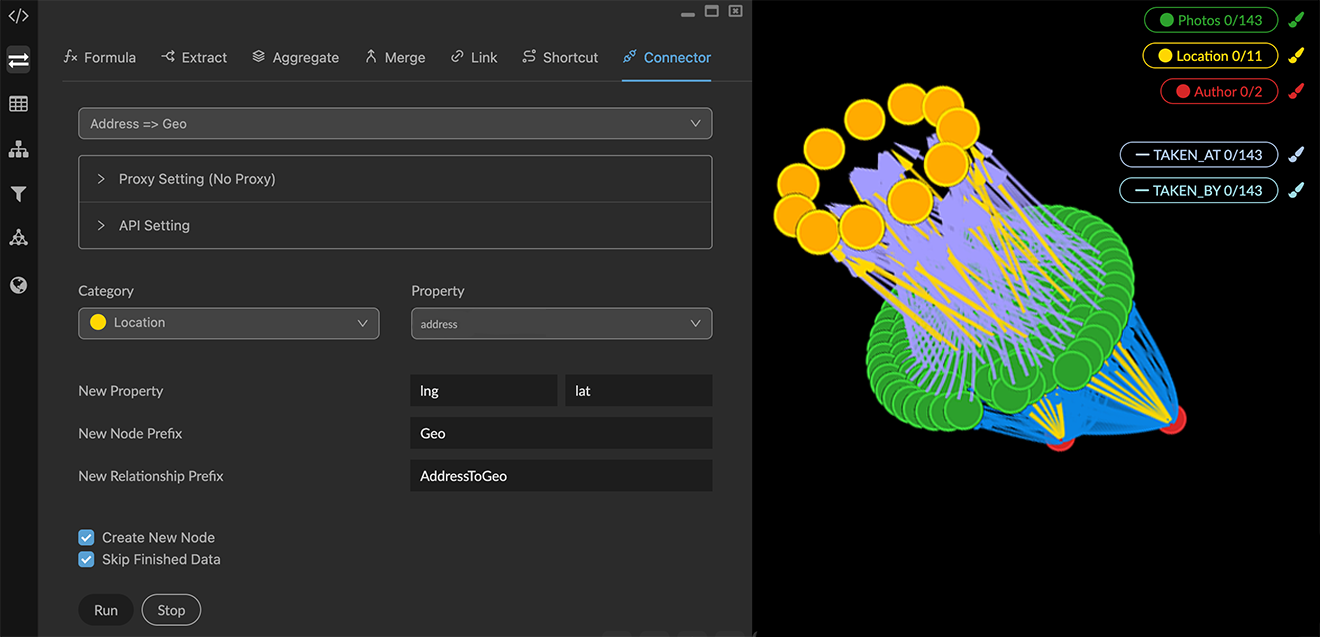Click the green Photos paintbrush icon
Viewport: 1320px width, 637px height.
tap(1296, 20)
